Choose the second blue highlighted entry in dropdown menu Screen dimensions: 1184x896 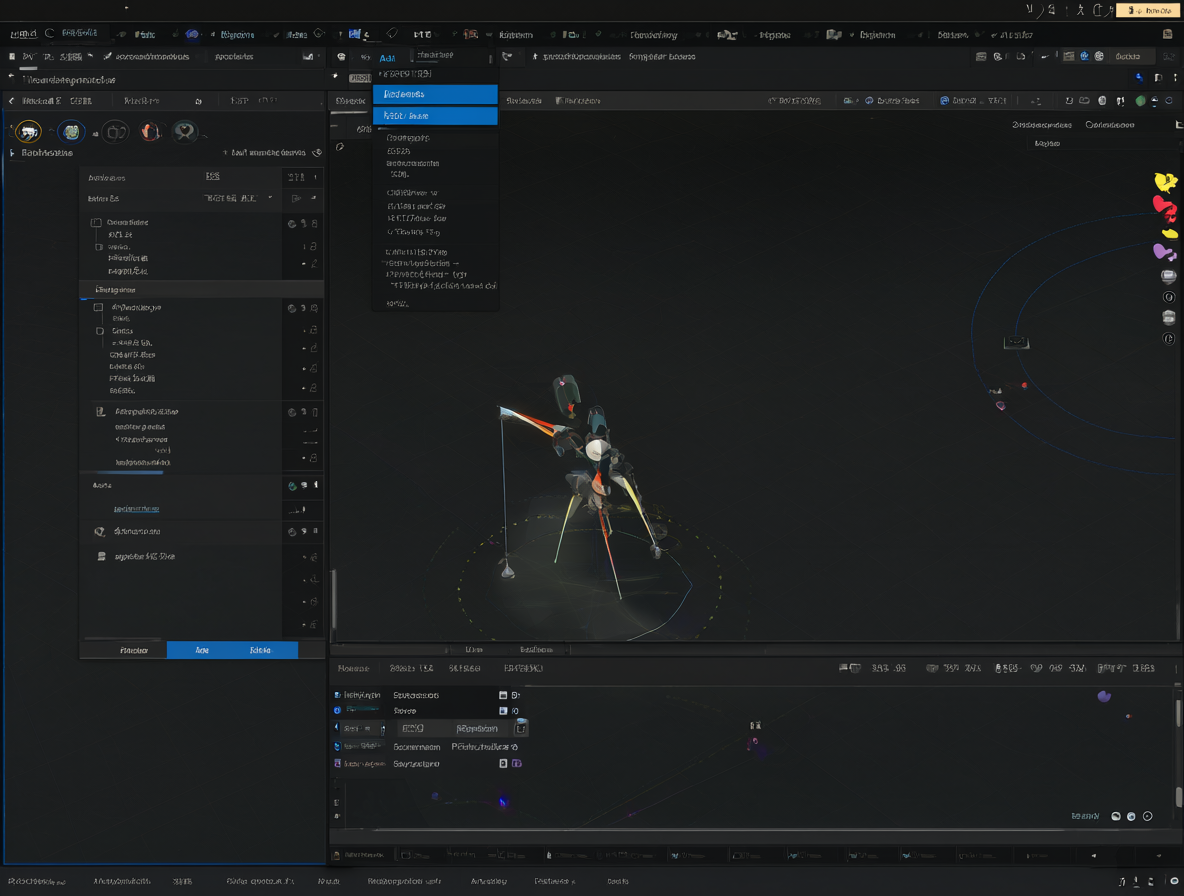(x=435, y=115)
